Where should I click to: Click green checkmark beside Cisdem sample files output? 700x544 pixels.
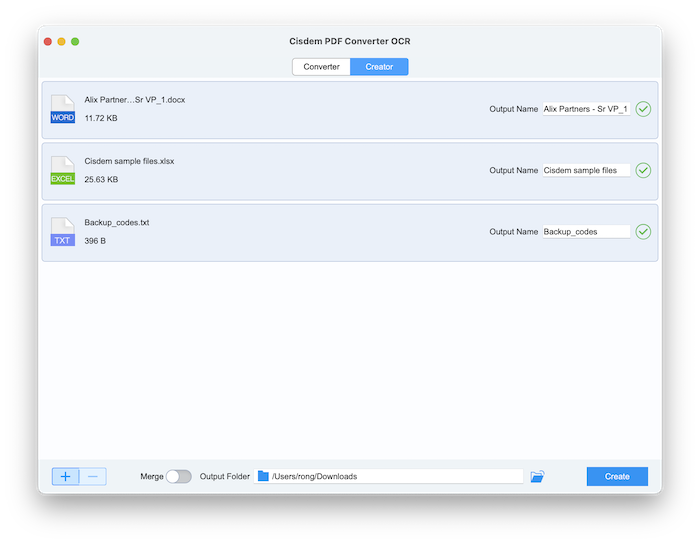tap(643, 170)
